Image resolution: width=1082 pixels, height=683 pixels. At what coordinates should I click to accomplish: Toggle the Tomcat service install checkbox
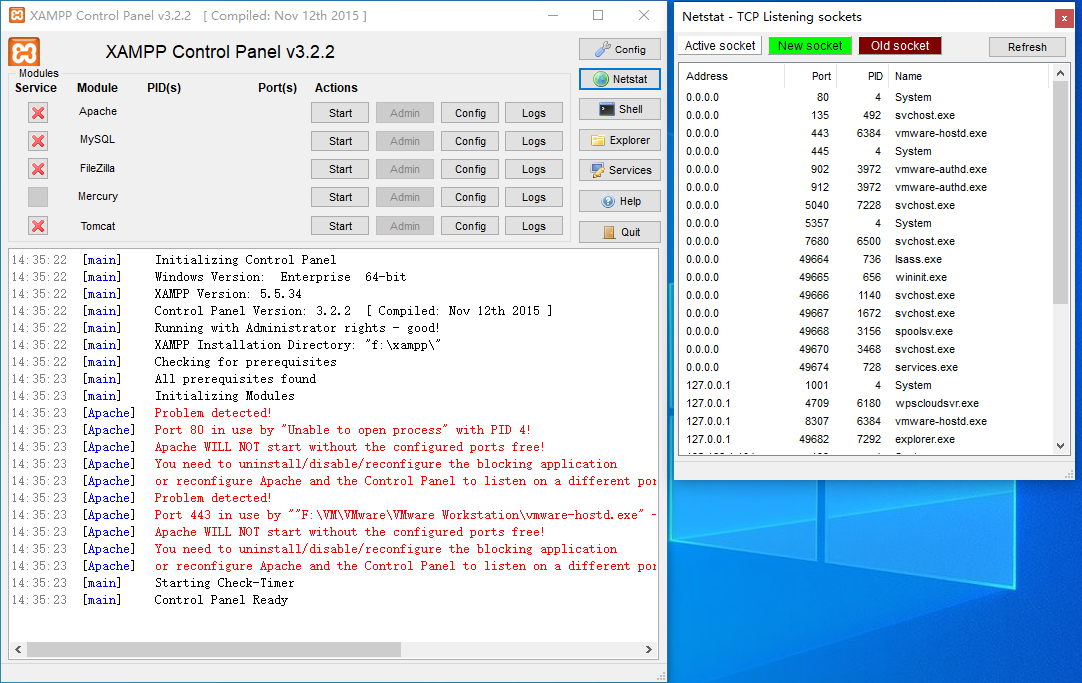click(x=38, y=226)
